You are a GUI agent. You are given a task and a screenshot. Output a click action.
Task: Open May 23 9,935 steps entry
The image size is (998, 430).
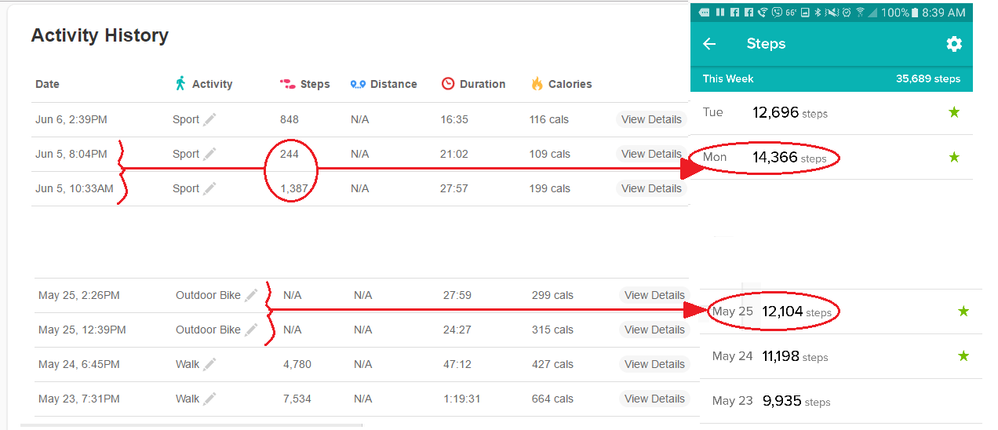(x=794, y=402)
